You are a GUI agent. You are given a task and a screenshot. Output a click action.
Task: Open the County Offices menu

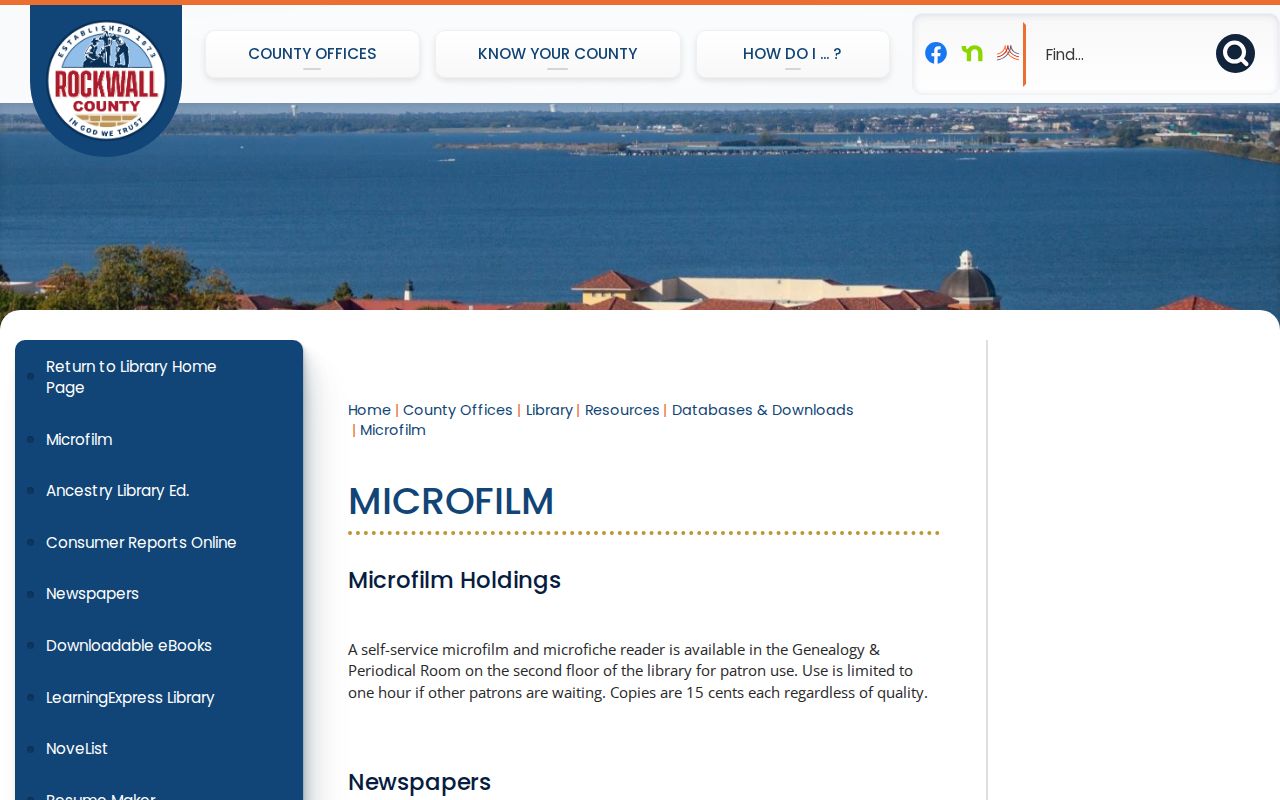(x=312, y=54)
